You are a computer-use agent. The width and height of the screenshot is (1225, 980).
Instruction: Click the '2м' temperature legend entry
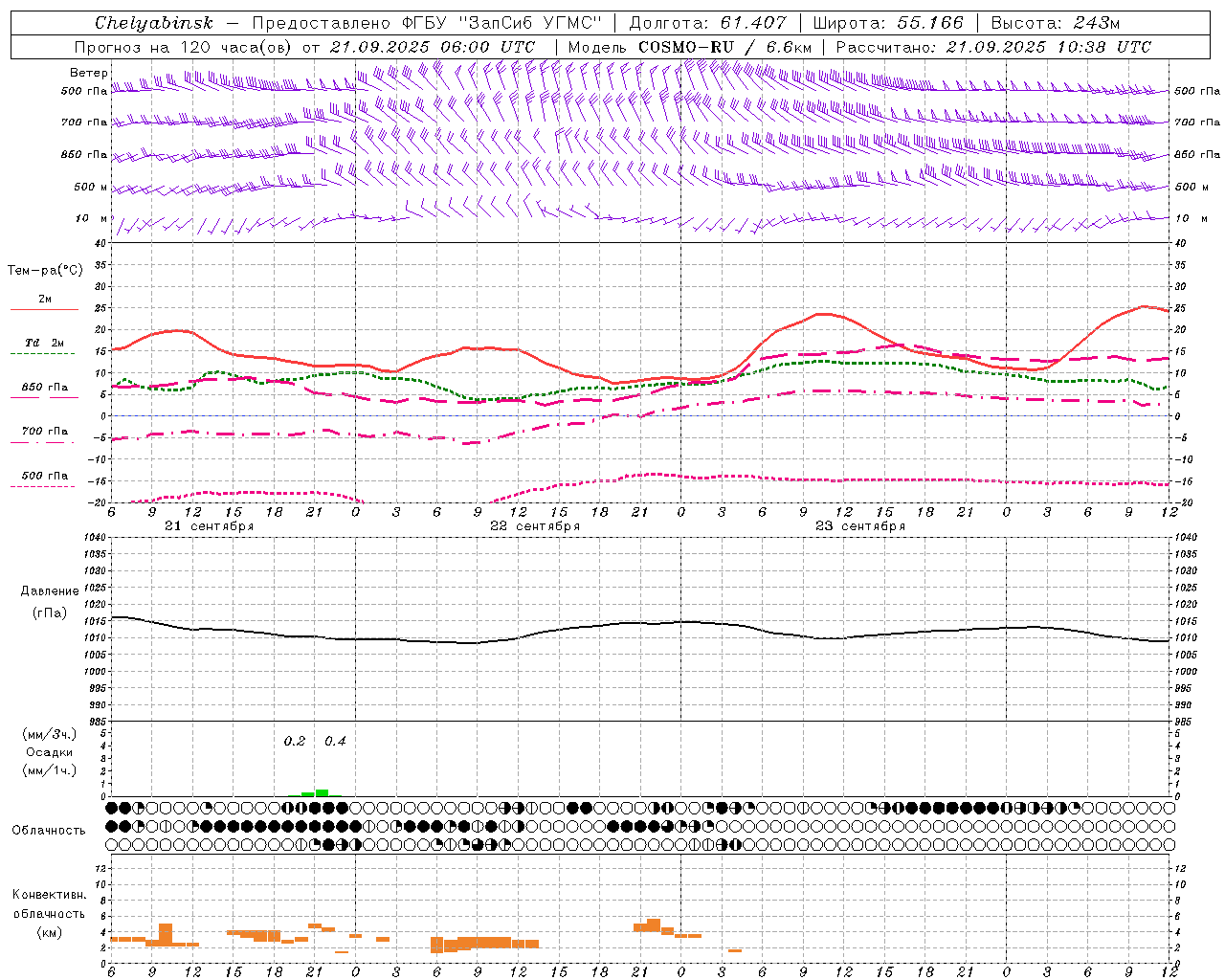tap(45, 300)
